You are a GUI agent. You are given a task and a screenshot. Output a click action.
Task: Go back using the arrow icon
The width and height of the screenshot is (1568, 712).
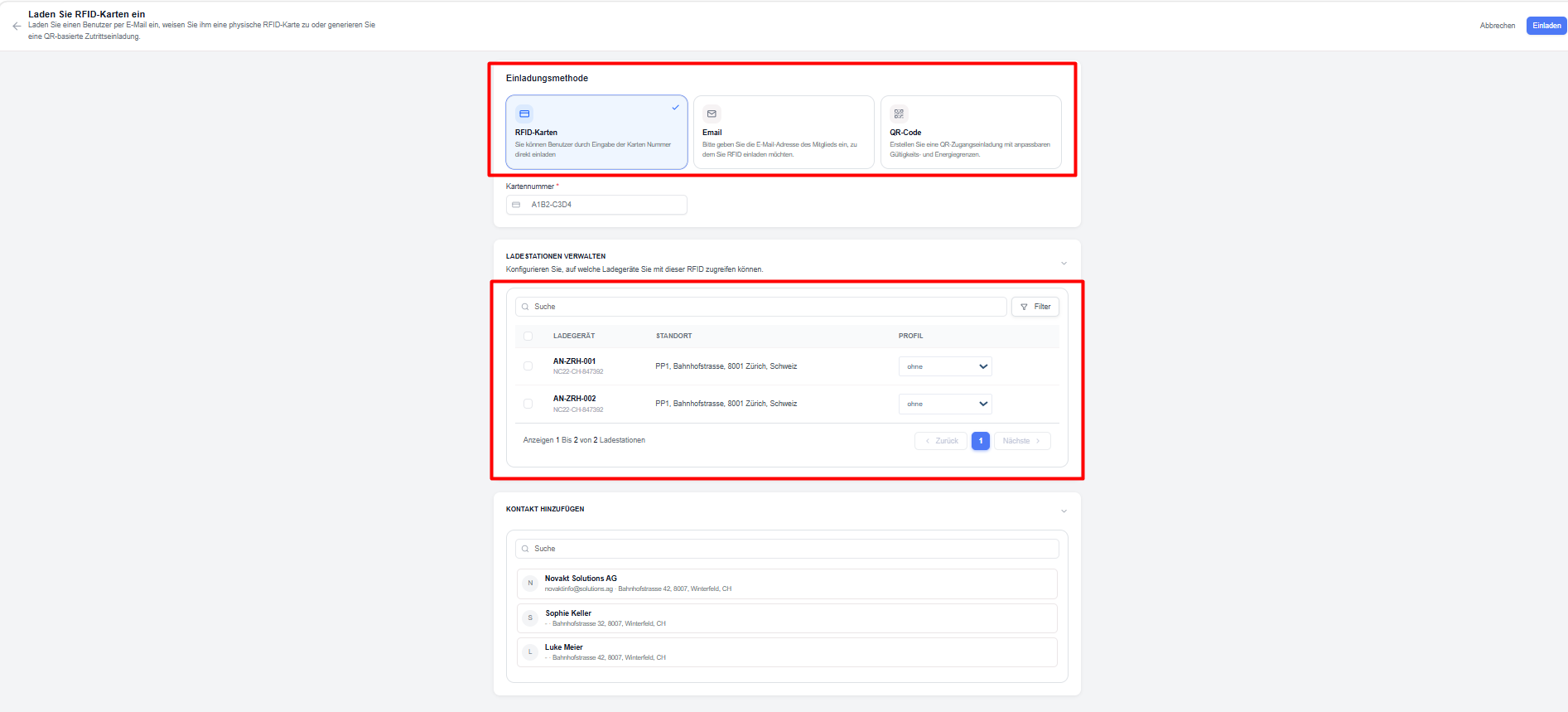pos(17,26)
